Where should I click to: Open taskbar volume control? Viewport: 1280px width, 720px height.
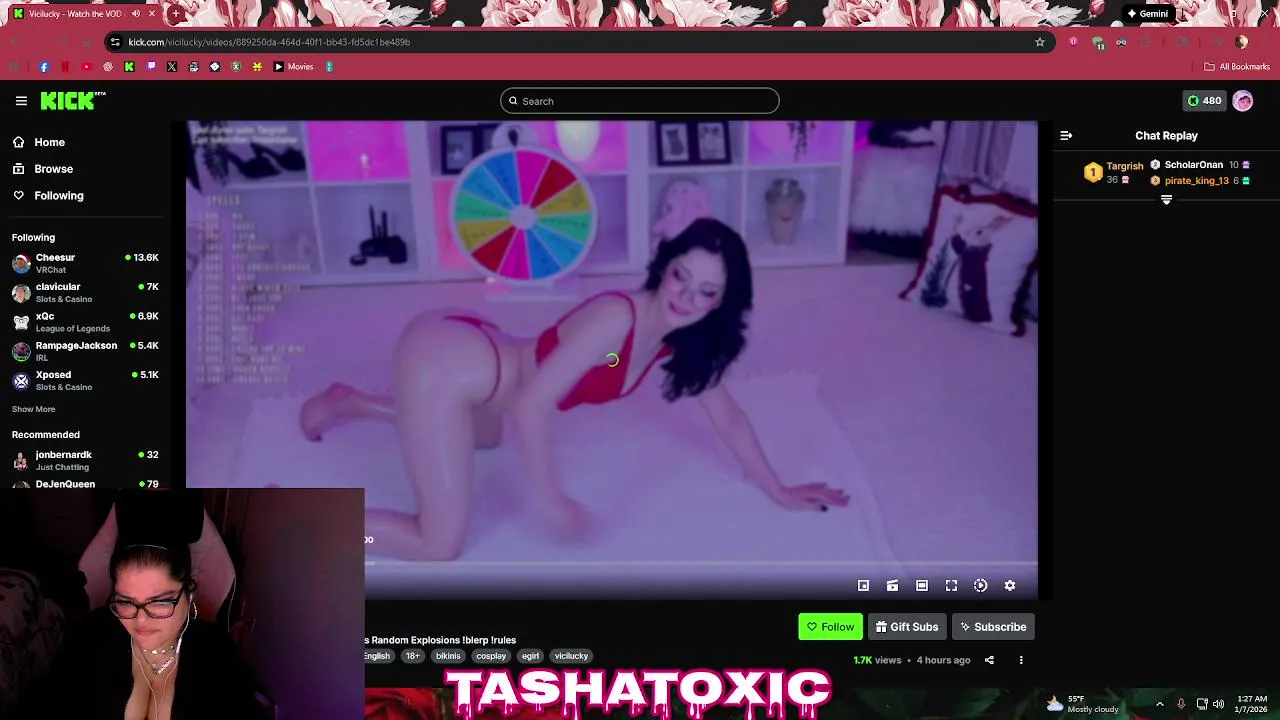(1218, 704)
